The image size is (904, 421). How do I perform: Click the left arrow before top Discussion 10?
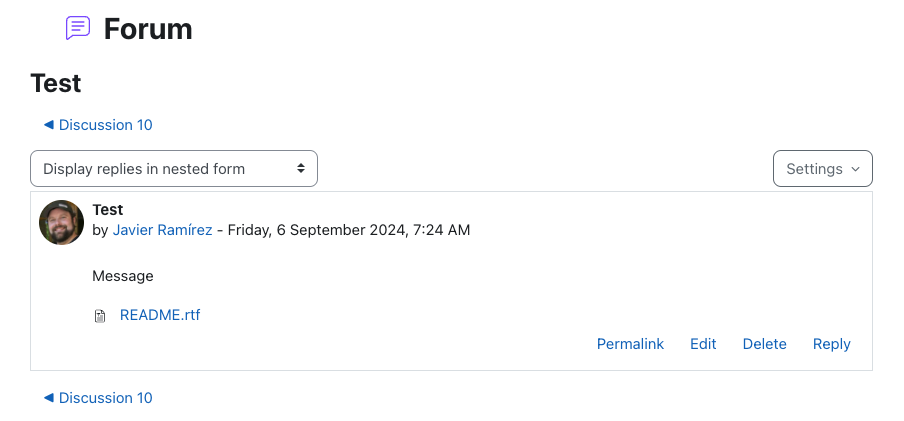coord(49,125)
